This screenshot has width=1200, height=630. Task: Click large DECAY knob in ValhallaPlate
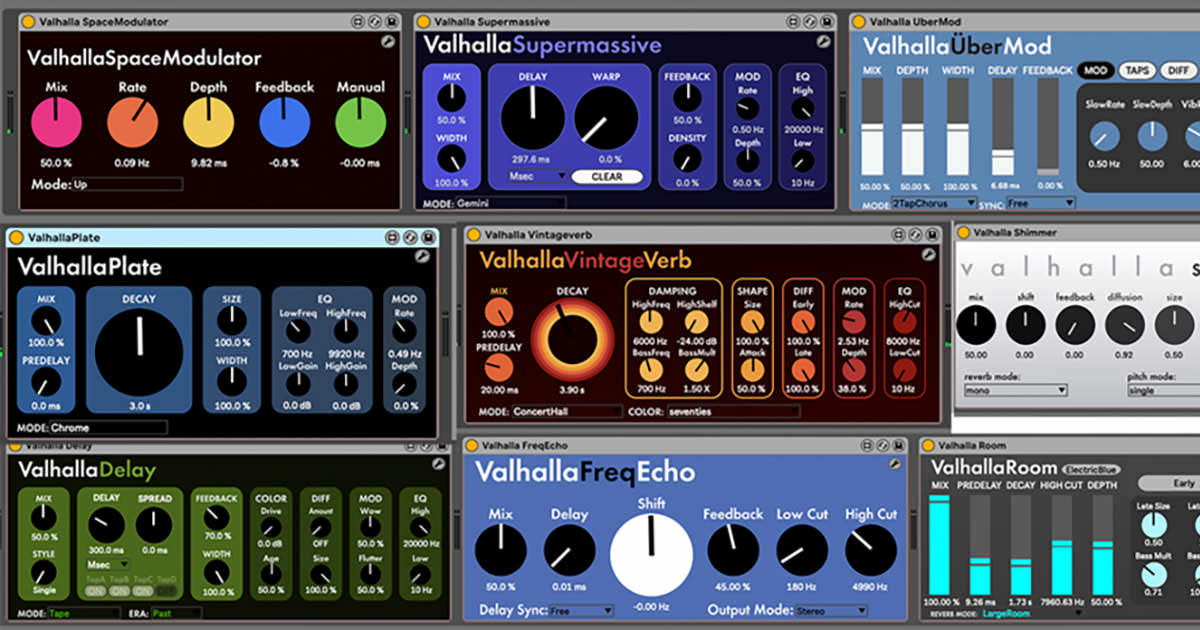point(139,350)
